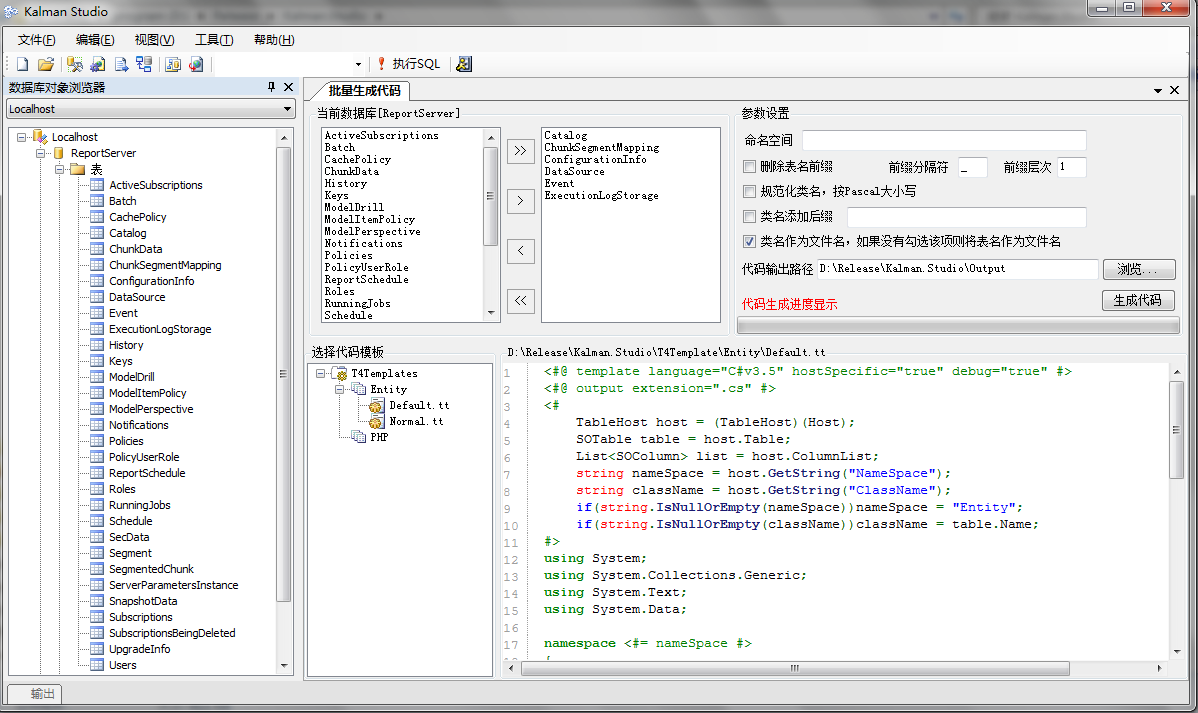Screen dimensions: 1198x713
Task: Click the document with gear toolbar icon
Action: [x=98, y=64]
